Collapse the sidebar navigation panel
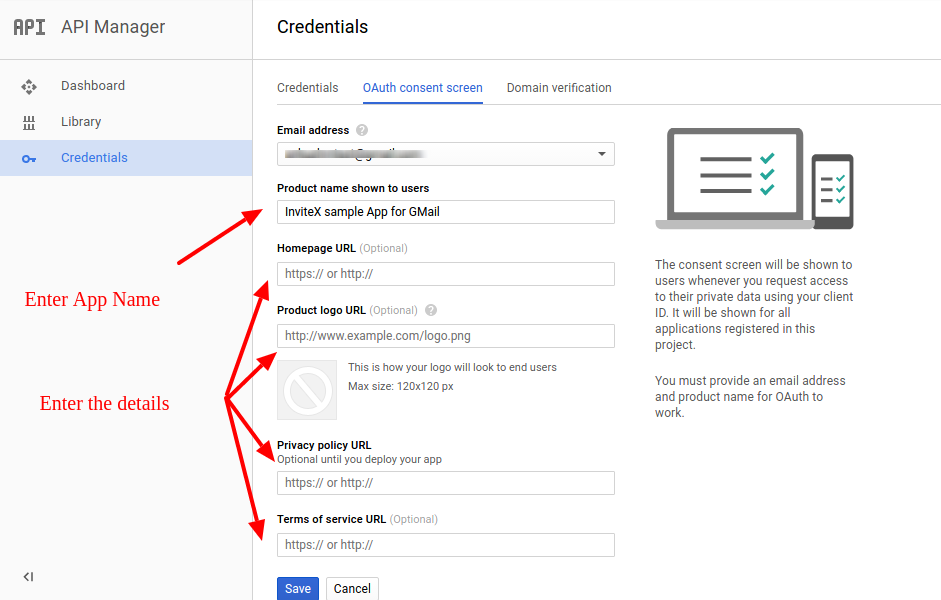The width and height of the screenshot is (941, 600). click(x=28, y=576)
